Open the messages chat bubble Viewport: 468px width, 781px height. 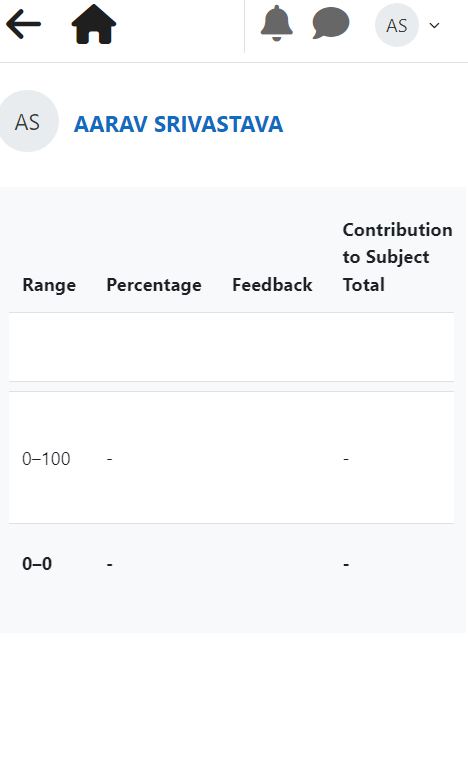(x=331, y=23)
